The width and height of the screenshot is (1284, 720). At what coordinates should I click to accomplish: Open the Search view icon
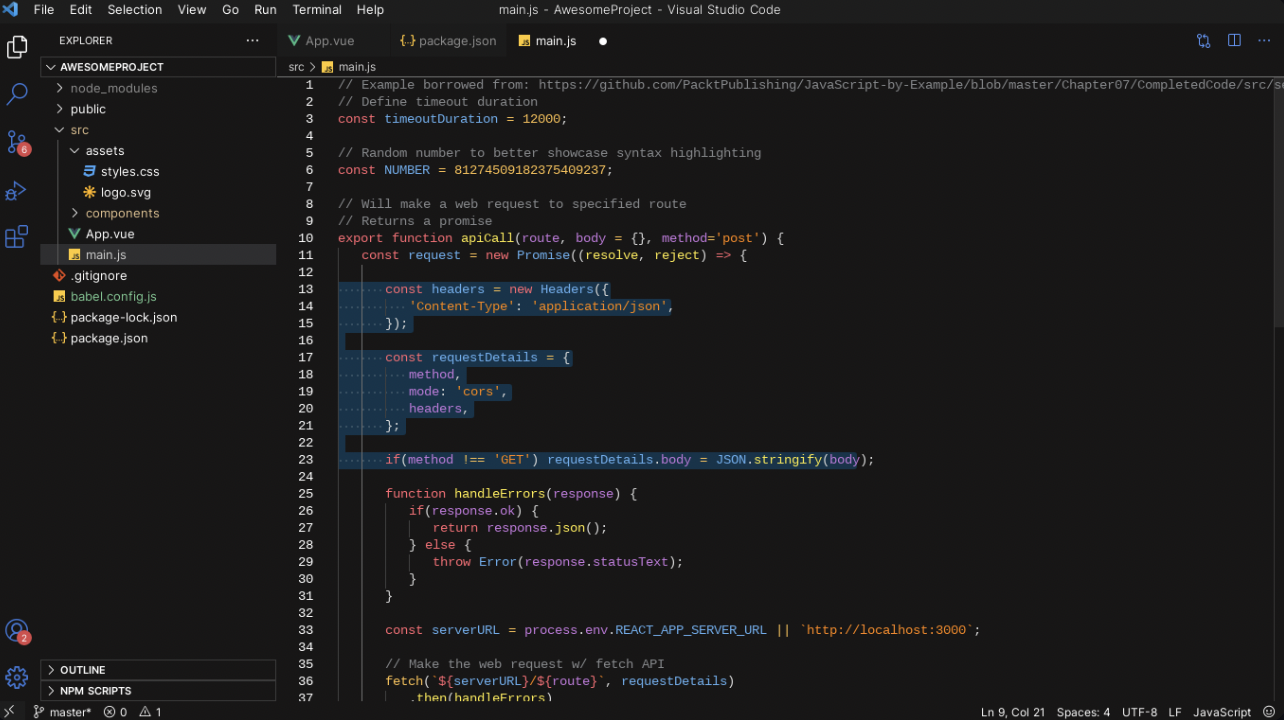(x=17, y=95)
